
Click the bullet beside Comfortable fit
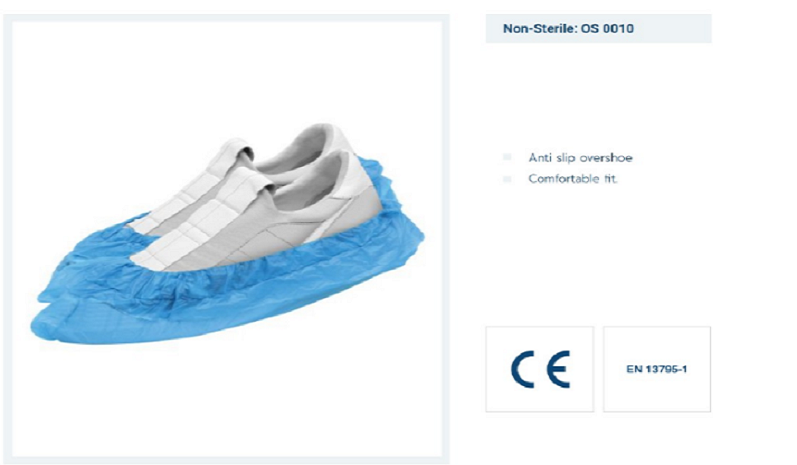tap(507, 178)
